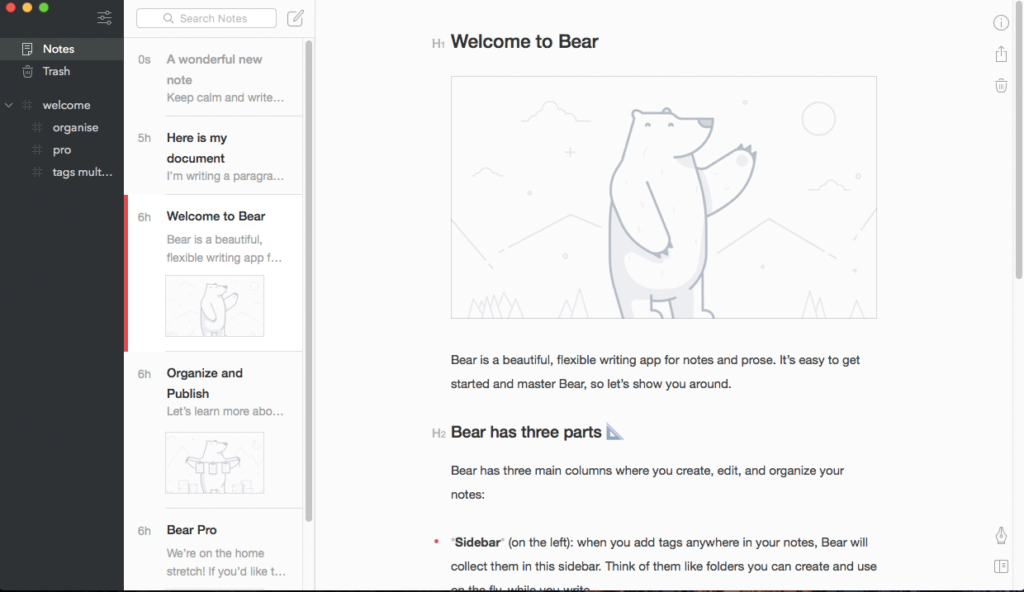Select the pro tag
The height and width of the screenshot is (592, 1024).
[x=61, y=150]
